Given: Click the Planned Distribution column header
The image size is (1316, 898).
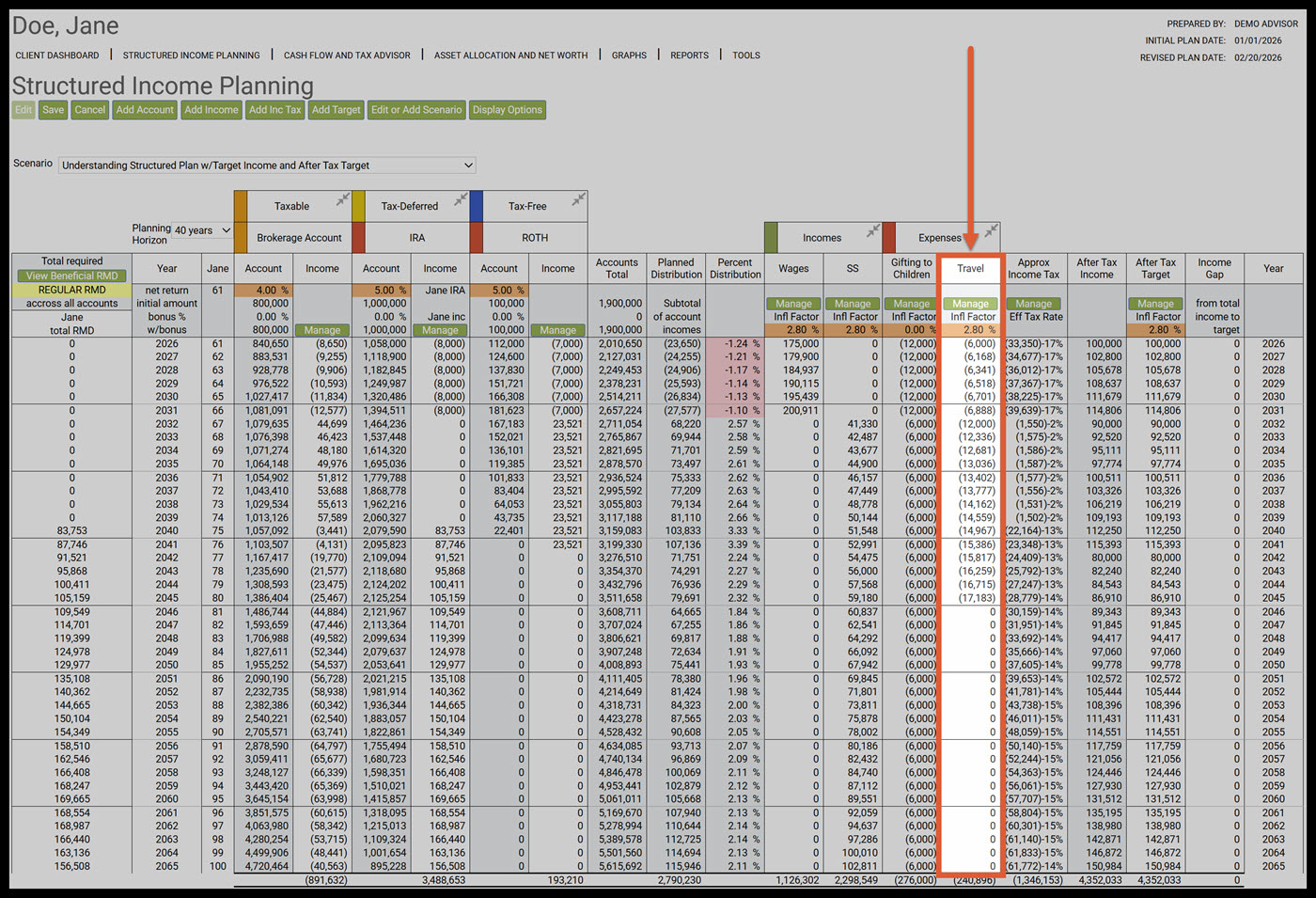Looking at the screenshot, I should [677, 269].
